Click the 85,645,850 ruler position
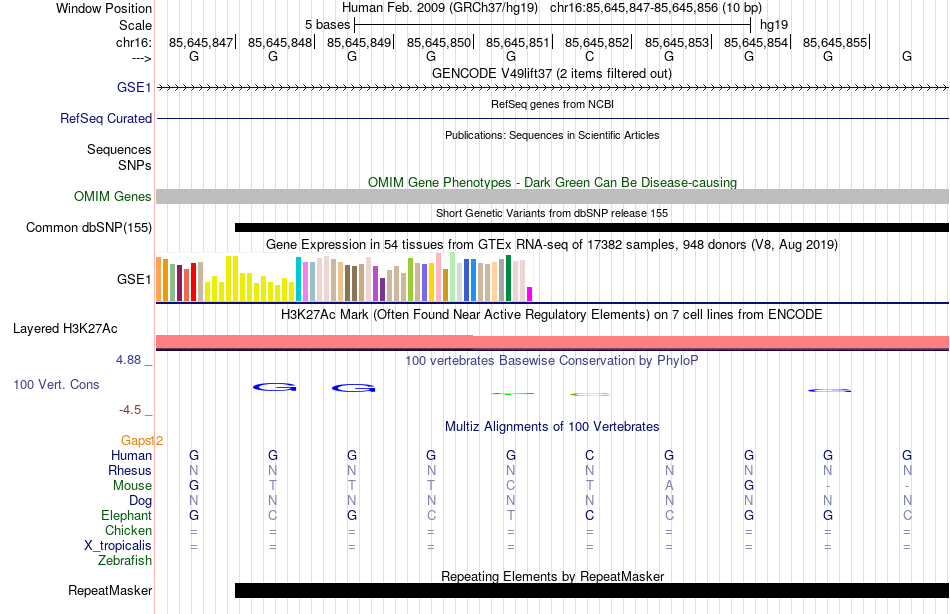This screenshot has width=950, height=614. (439, 42)
